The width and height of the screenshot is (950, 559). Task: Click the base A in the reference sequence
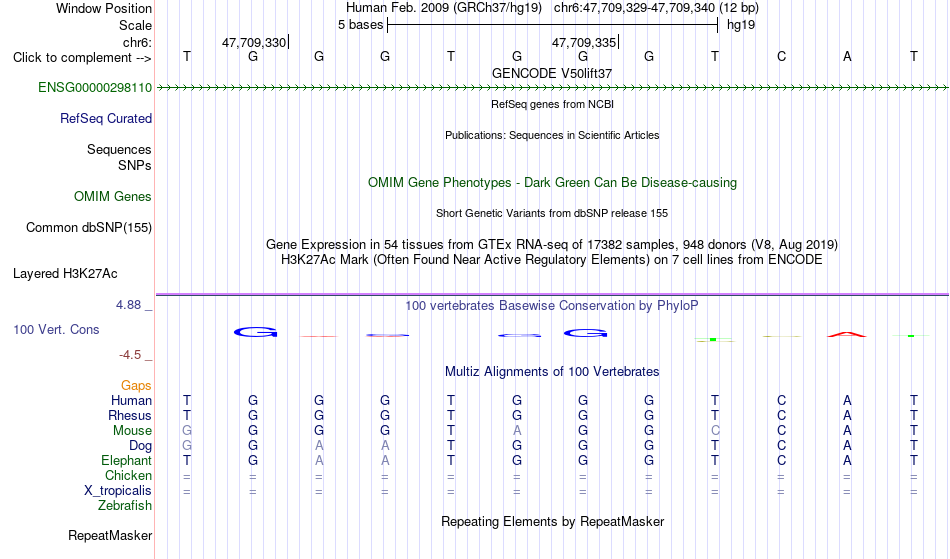pyautogui.click(x=847, y=56)
